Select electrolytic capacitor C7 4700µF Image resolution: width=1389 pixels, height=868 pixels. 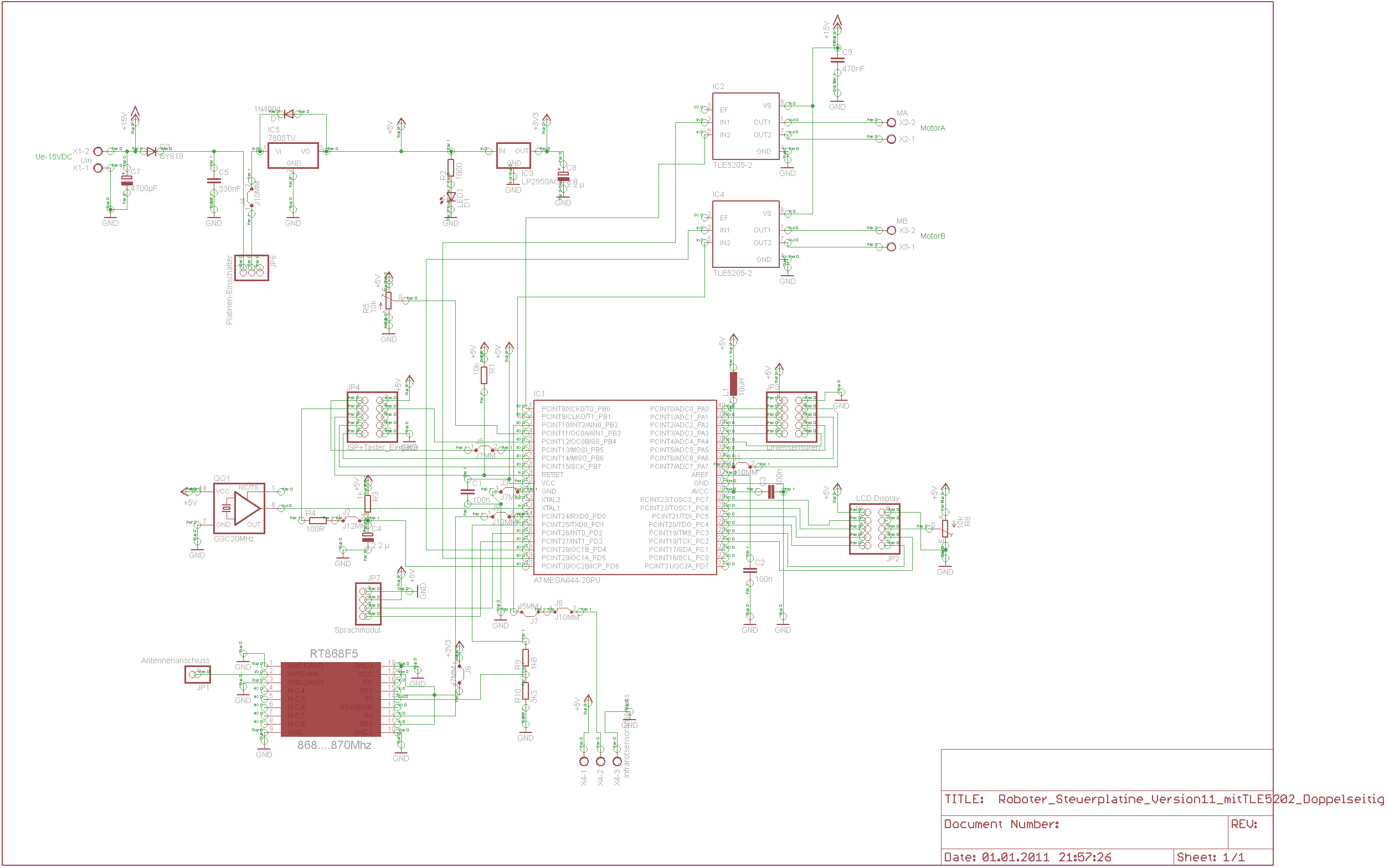(127, 180)
